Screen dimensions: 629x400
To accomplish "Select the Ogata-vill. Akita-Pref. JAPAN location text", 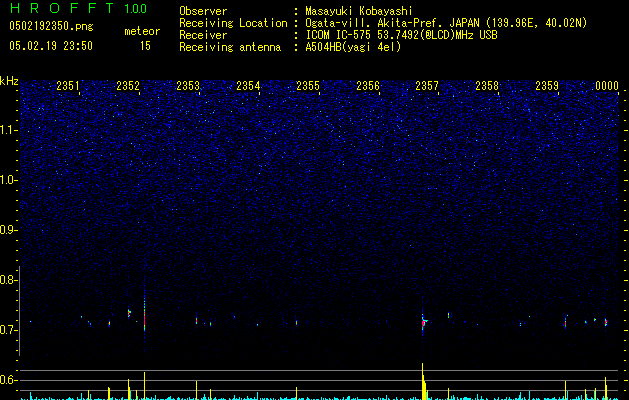I will pyautogui.click(x=446, y=23).
